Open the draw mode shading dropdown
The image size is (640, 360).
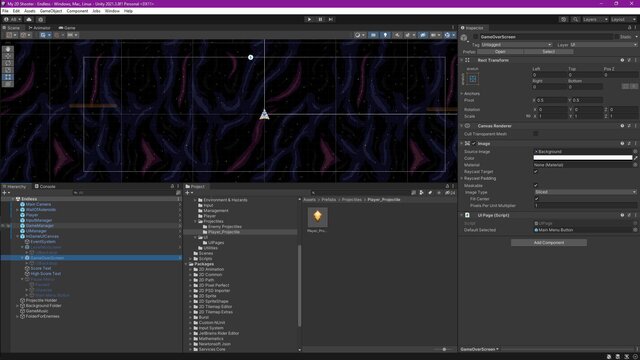point(360,35)
